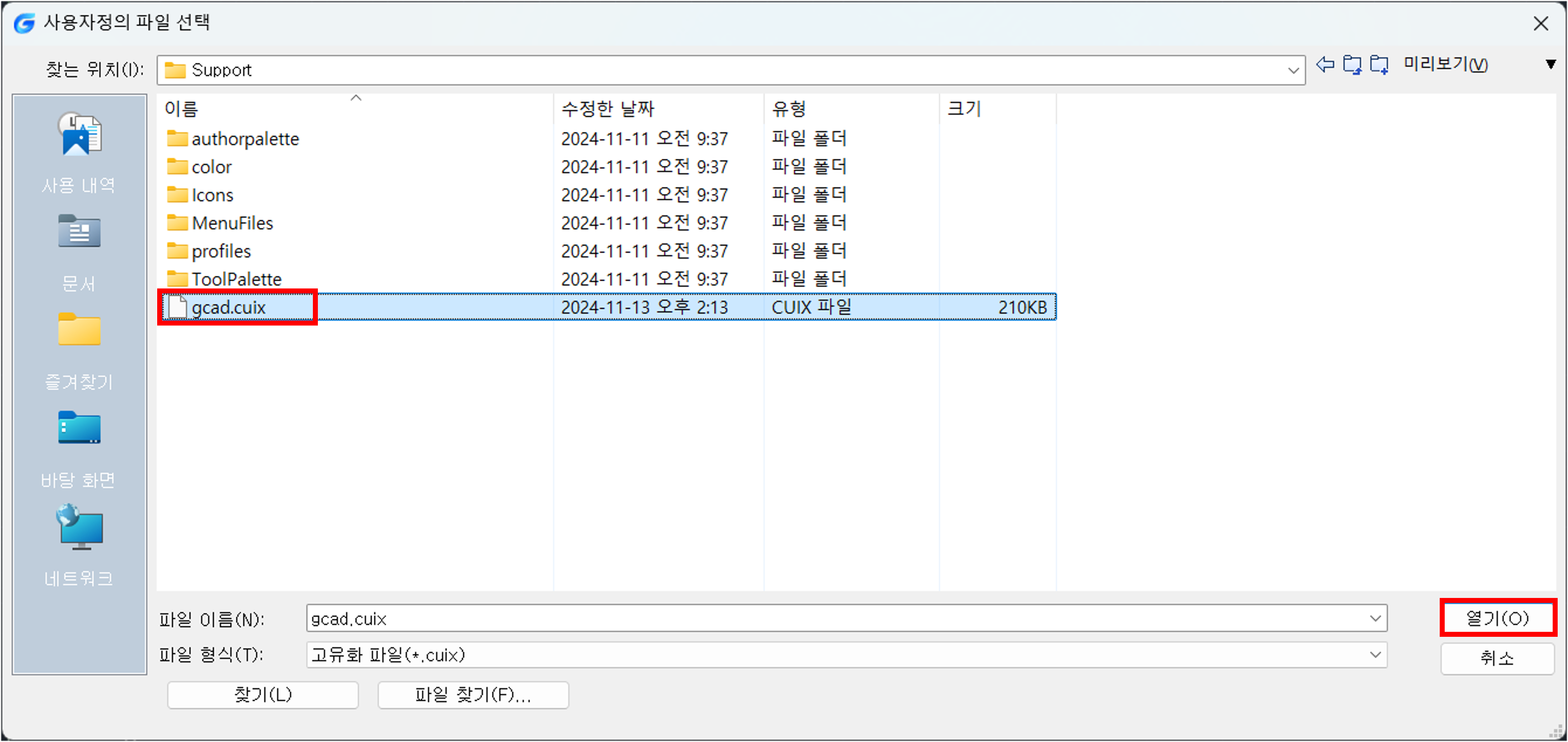
Task: Open the Documents (문서) shortcut icon
Action: point(79,231)
